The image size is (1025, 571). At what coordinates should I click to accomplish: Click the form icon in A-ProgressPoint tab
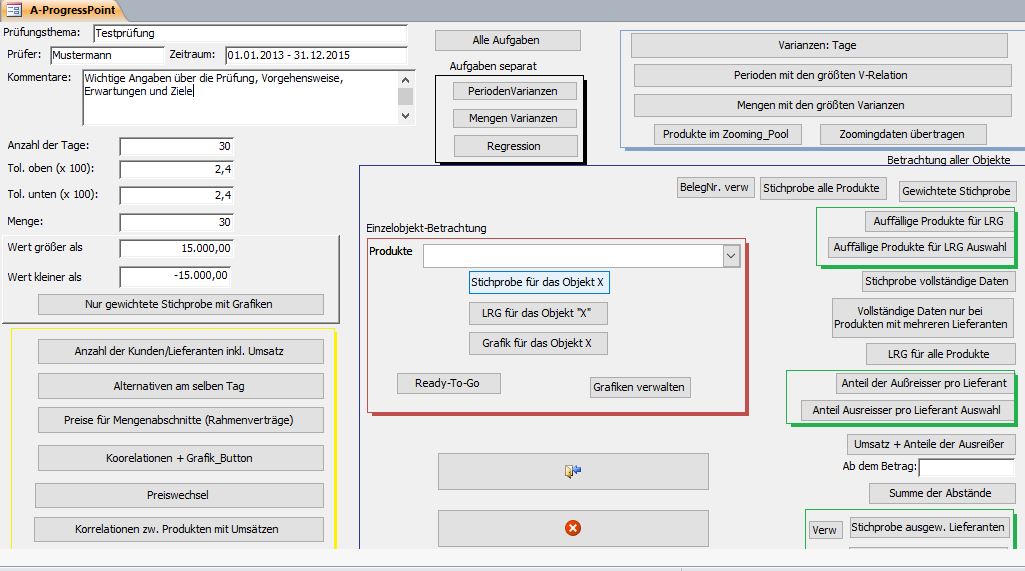click(14, 10)
